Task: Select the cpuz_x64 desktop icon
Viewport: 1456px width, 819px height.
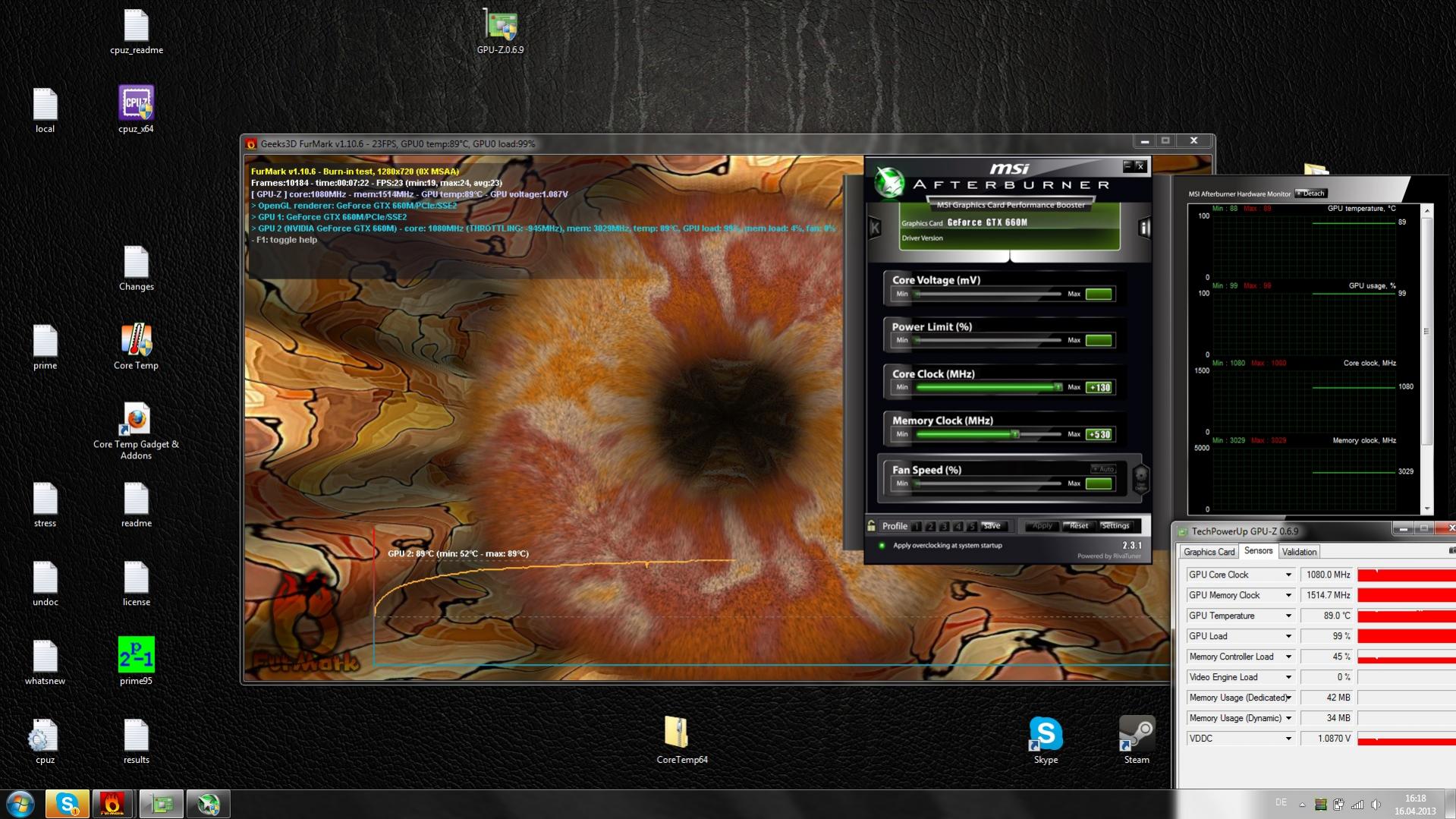Action: (x=136, y=109)
